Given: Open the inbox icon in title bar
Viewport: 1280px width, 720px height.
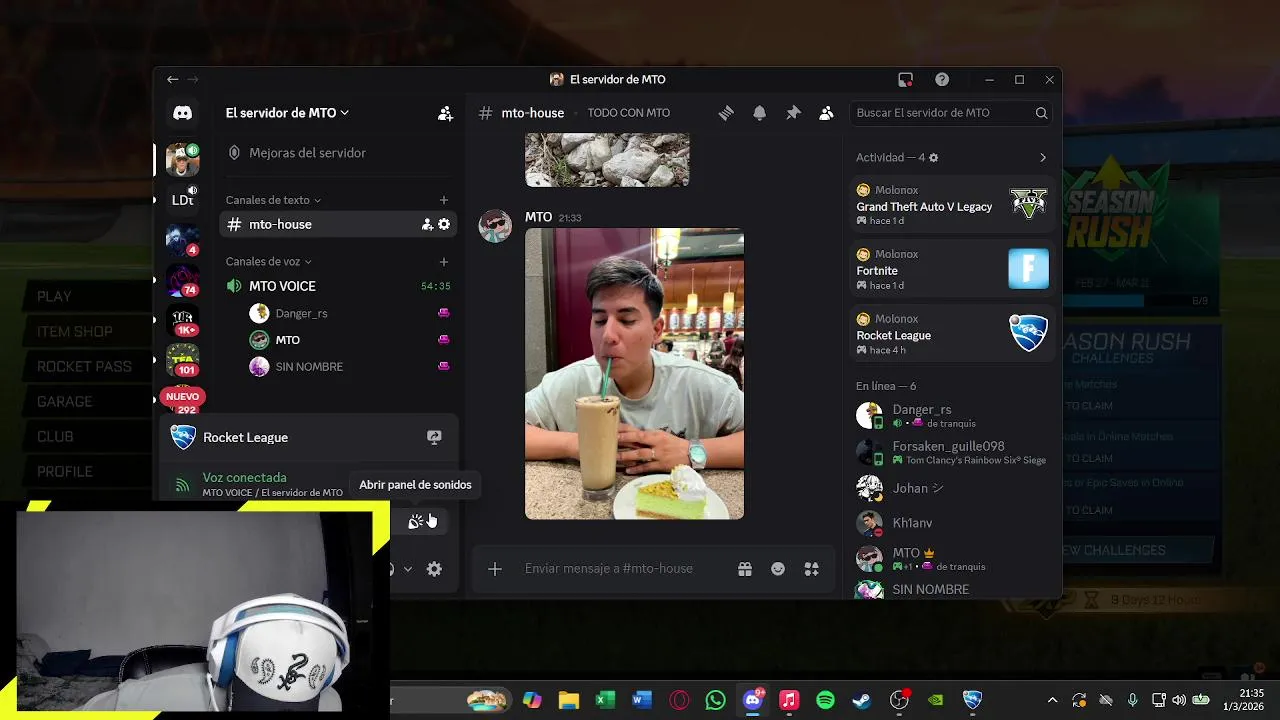Looking at the screenshot, I should (905, 80).
